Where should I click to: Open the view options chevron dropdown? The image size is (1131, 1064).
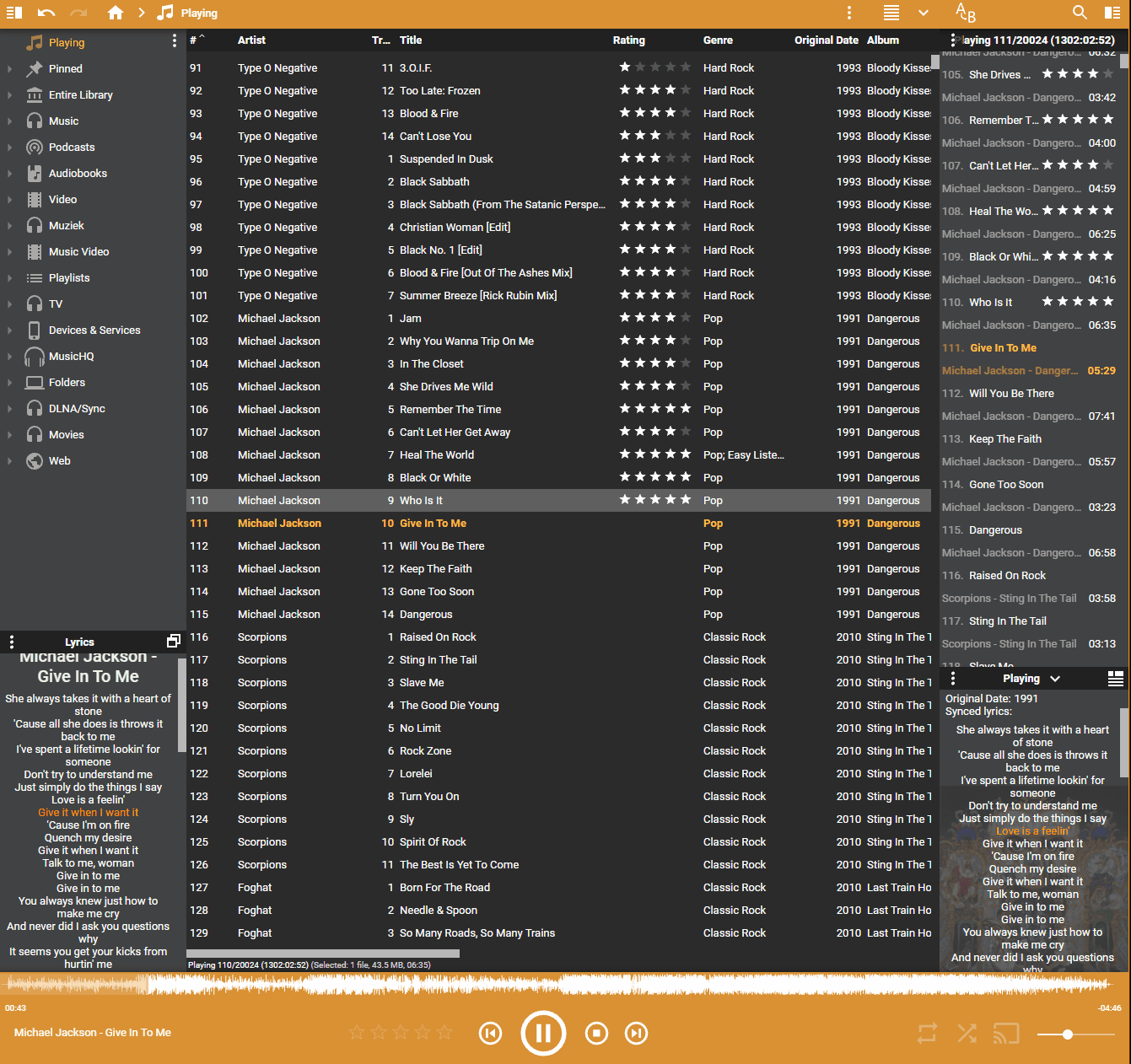click(924, 13)
